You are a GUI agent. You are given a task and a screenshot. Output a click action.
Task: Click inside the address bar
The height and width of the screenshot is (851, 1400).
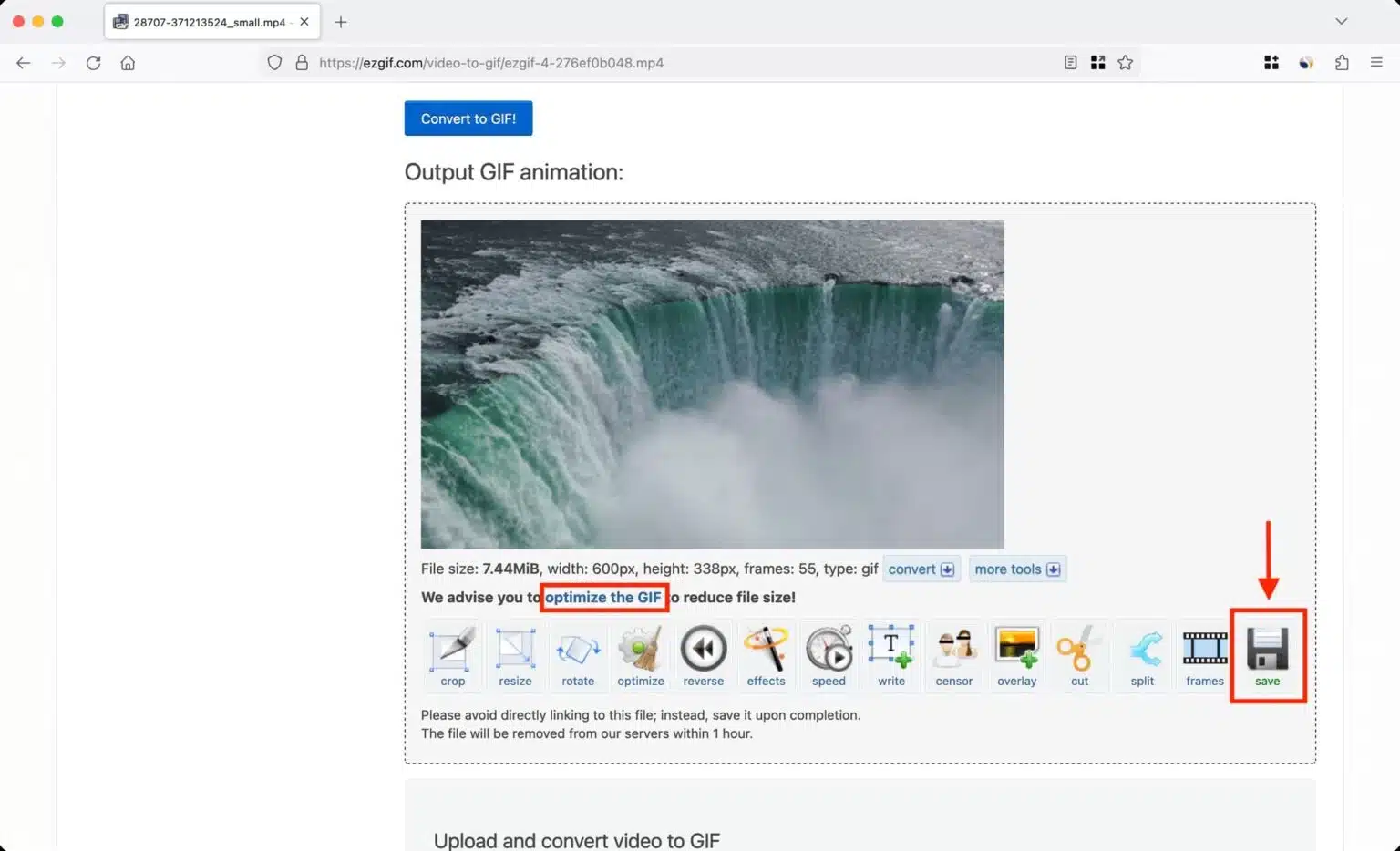[x=638, y=63]
